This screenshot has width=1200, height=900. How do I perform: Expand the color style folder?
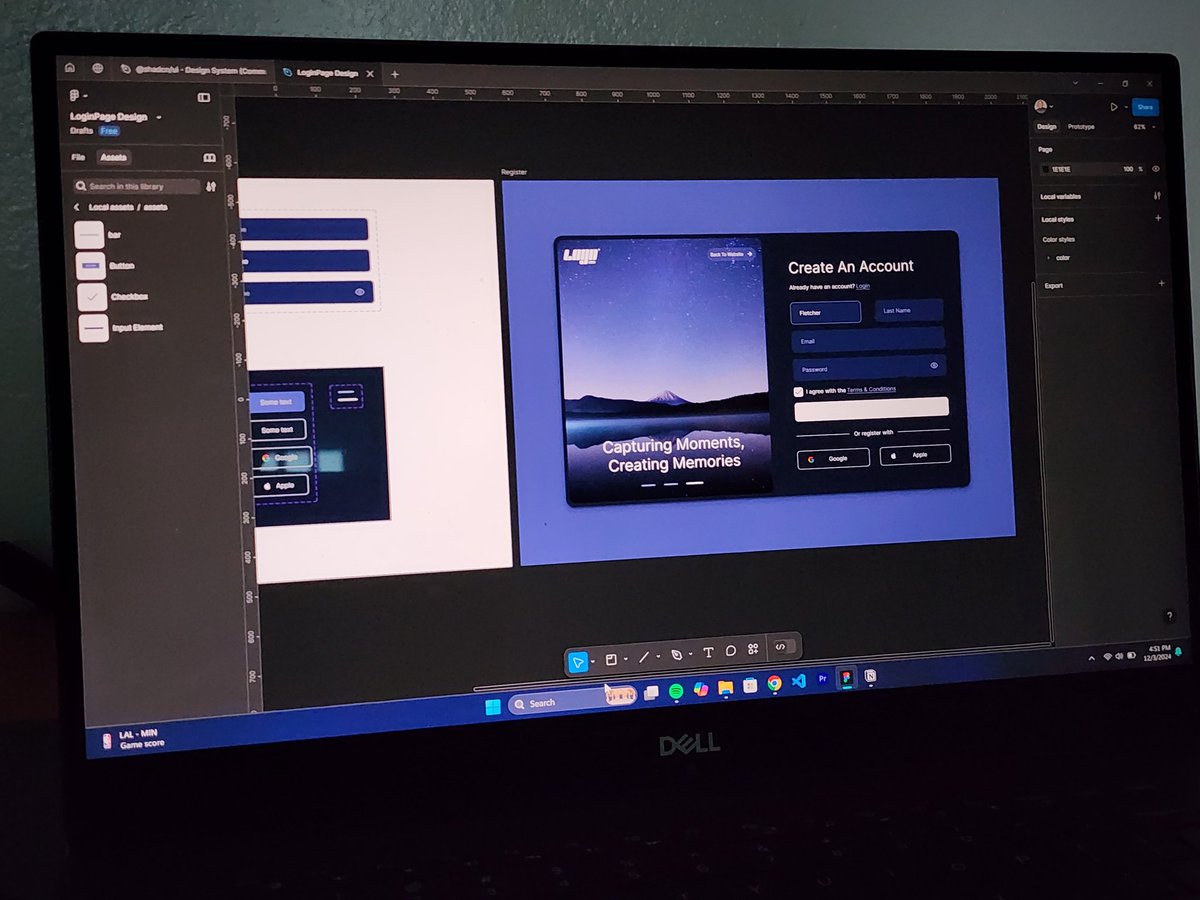click(1048, 257)
